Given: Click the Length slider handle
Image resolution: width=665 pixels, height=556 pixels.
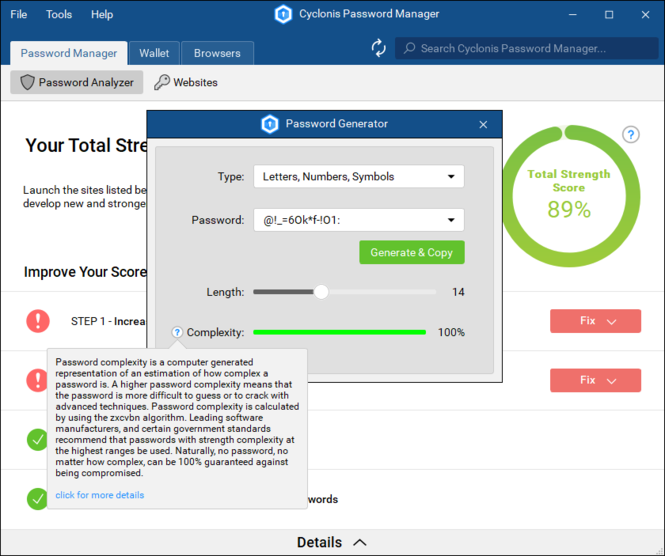Looking at the screenshot, I should [321, 292].
